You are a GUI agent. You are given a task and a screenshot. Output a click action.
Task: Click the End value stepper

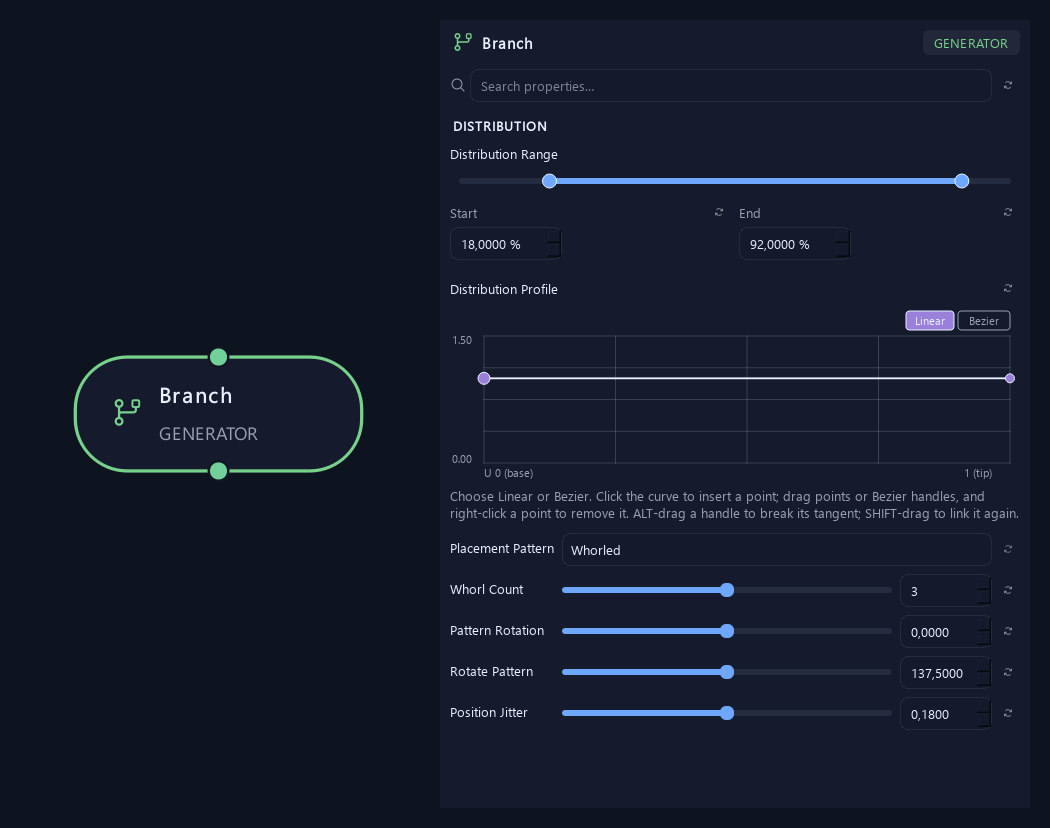coord(843,244)
